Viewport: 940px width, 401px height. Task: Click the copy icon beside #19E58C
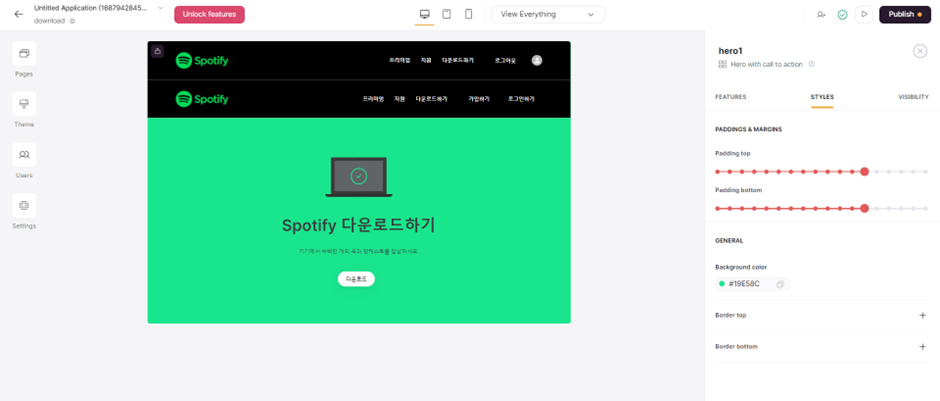coord(780,284)
